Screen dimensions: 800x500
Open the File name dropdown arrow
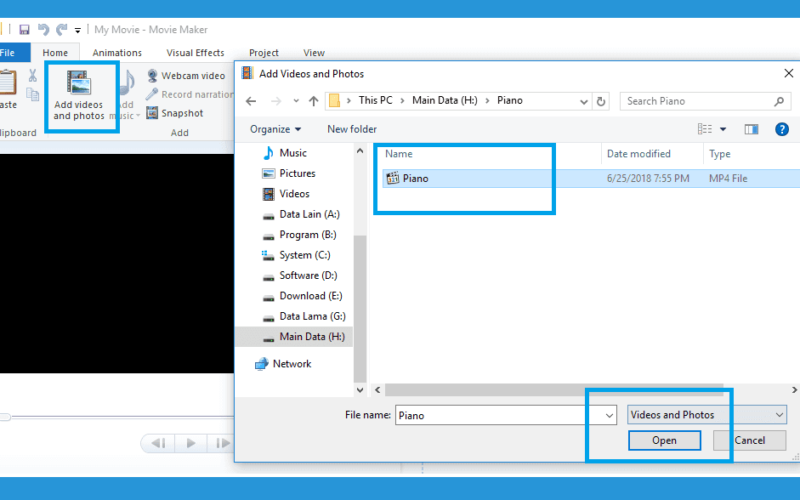click(609, 415)
